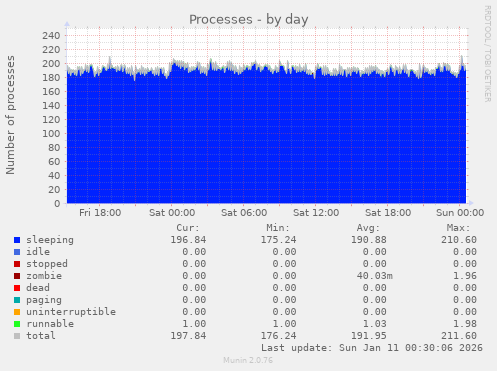Click the dead legend color swatch
This screenshot has height=371, width=497.
17,288
